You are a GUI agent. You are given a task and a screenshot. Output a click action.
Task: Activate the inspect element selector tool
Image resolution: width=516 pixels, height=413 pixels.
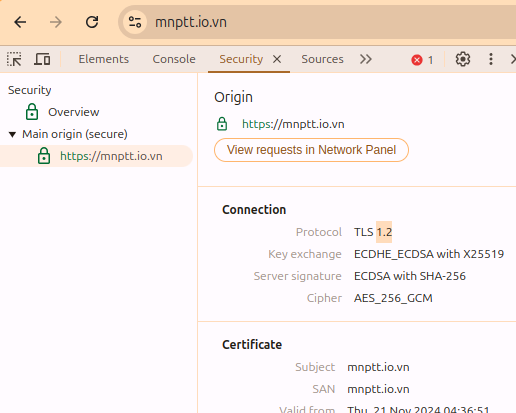click(x=14, y=59)
